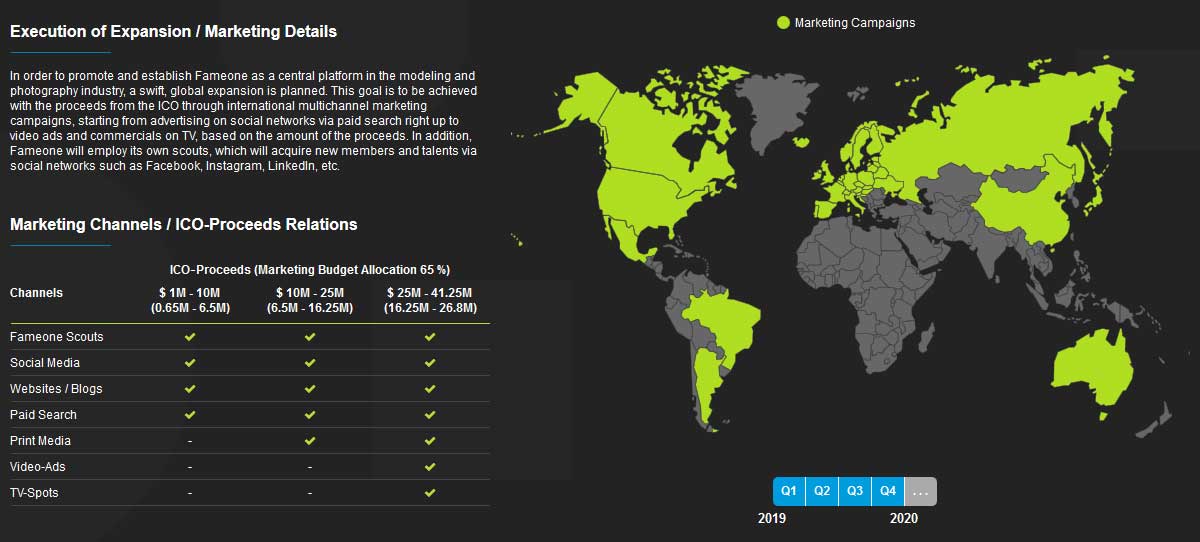1200x542 pixels.
Task: Click the Q1 timeline quarter button
Action: 789,491
